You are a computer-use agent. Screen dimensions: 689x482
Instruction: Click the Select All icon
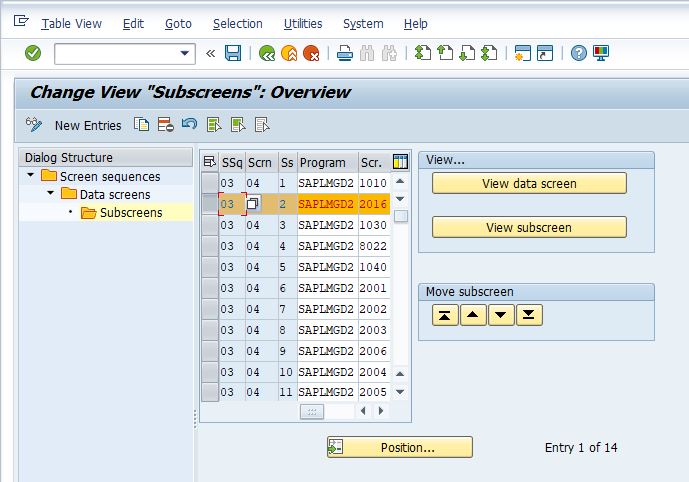(214, 125)
